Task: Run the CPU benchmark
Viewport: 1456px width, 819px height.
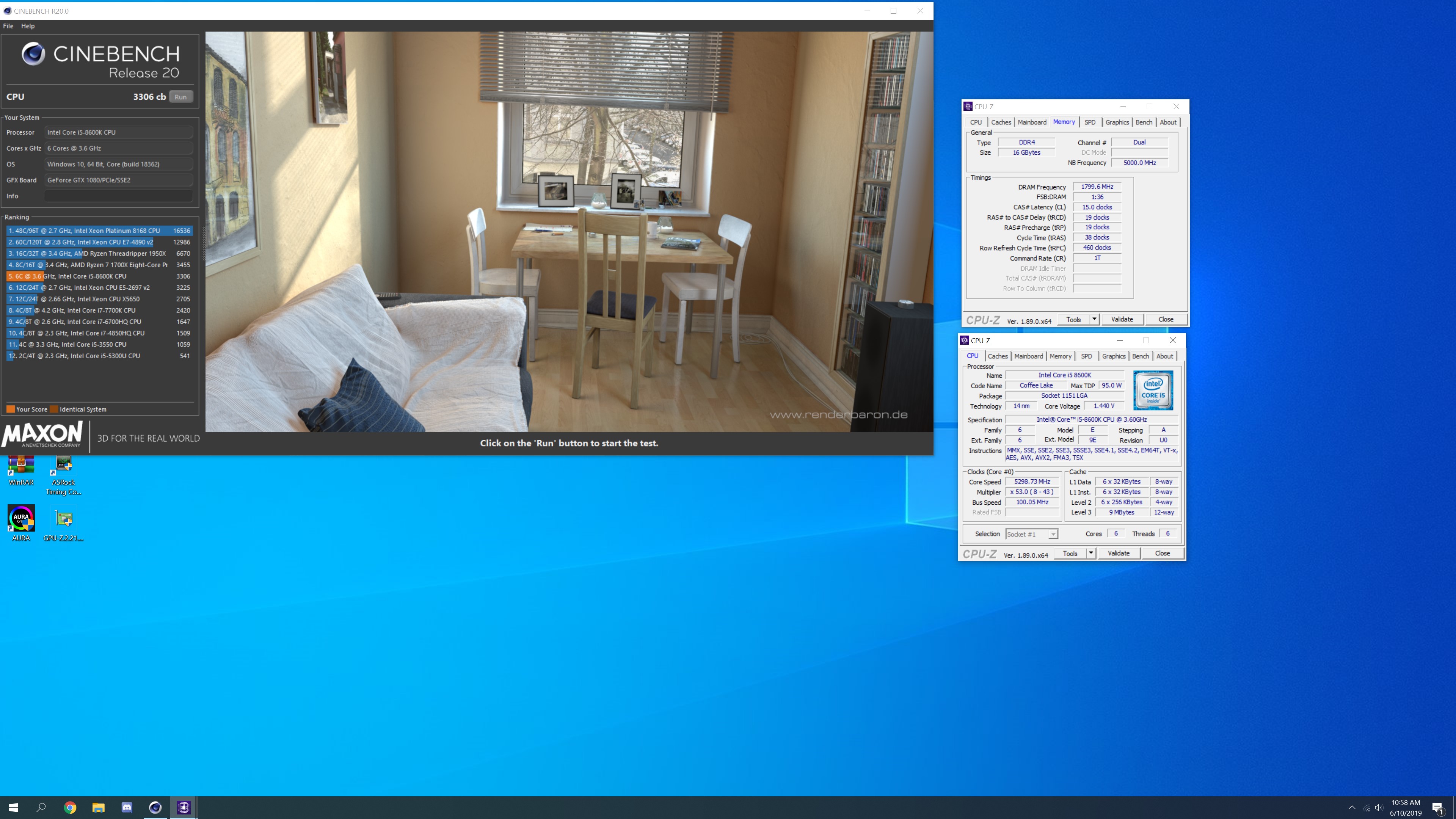Action: click(x=180, y=97)
